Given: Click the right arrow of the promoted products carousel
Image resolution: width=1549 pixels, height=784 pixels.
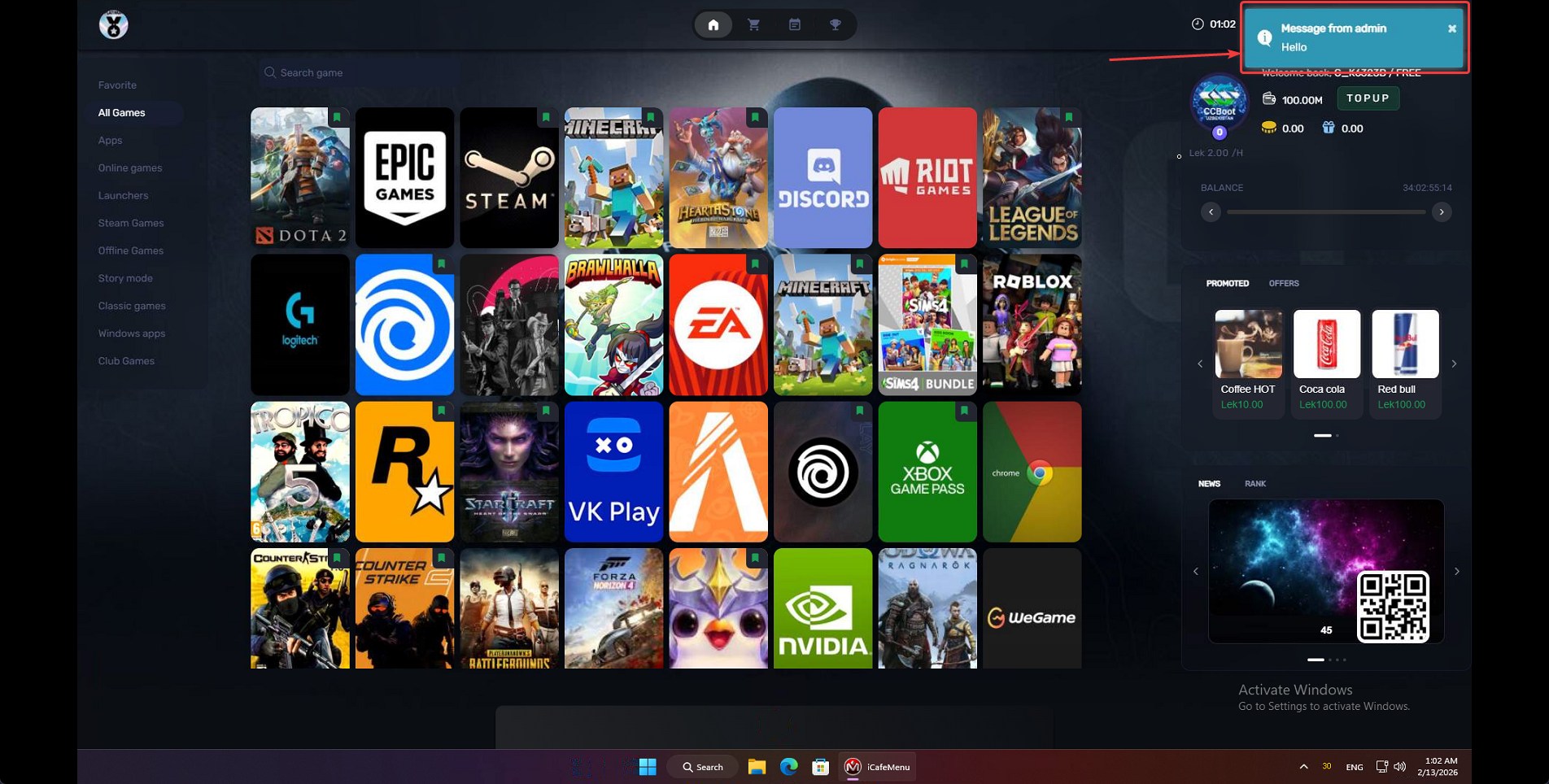Looking at the screenshot, I should pyautogui.click(x=1454, y=364).
